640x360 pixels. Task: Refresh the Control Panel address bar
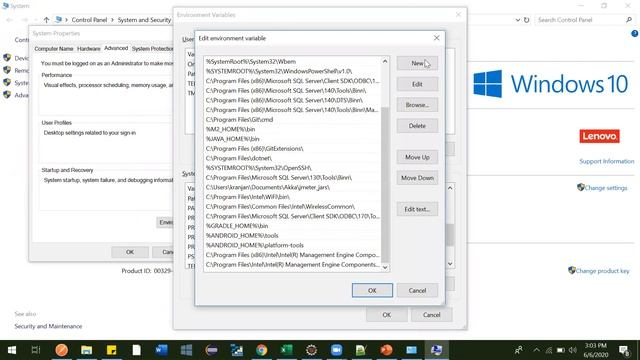527,20
